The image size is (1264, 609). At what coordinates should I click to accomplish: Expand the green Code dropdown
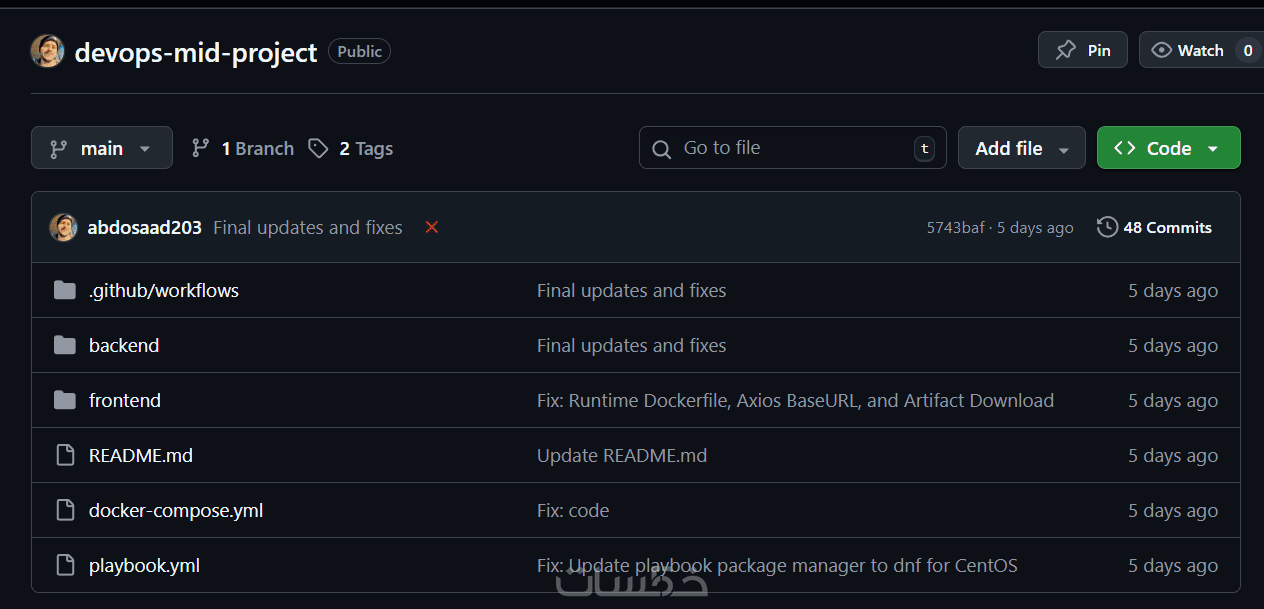click(x=1168, y=148)
